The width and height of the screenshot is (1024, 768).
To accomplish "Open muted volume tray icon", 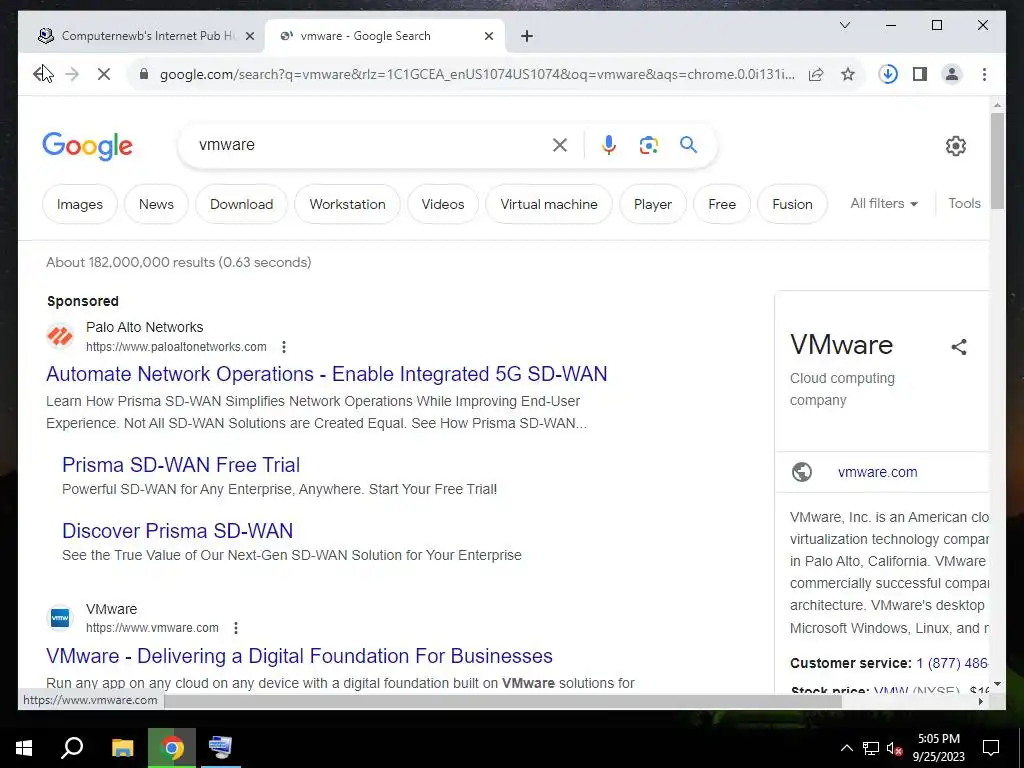I will pyautogui.click(x=894, y=748).
